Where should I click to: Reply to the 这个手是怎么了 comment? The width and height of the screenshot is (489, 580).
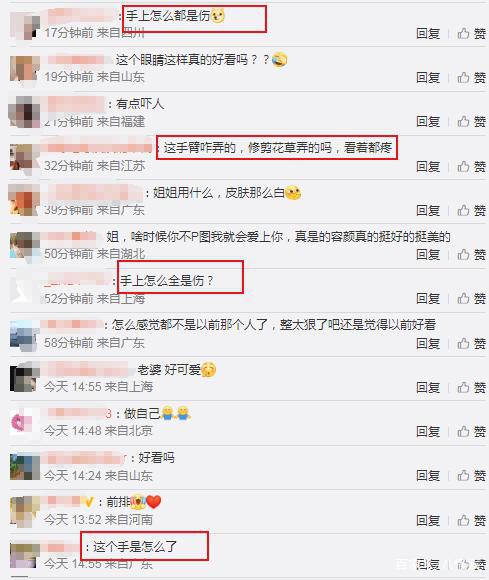click(x=428, y=564)
